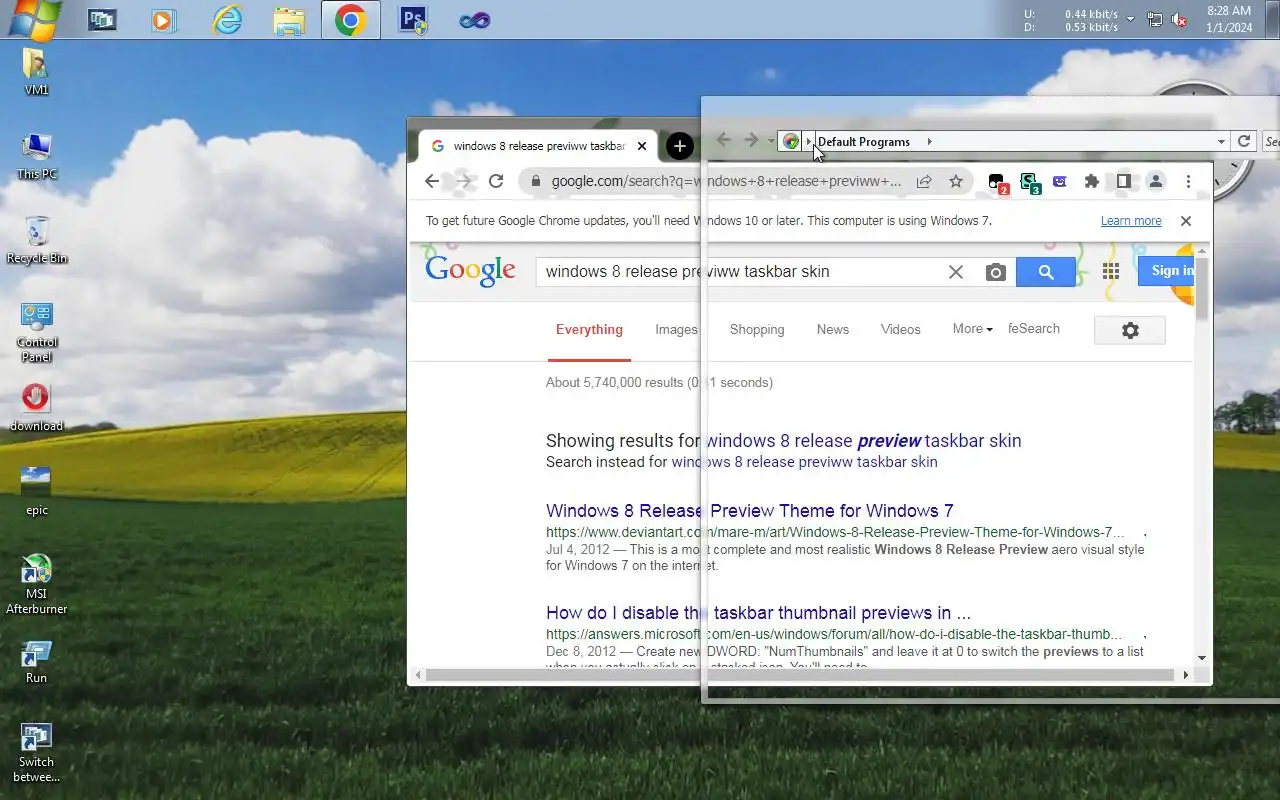This screenshot has width=1280, height=800.
Task: Open the Chrome three-dot menu
Action: pos(1188,181)
